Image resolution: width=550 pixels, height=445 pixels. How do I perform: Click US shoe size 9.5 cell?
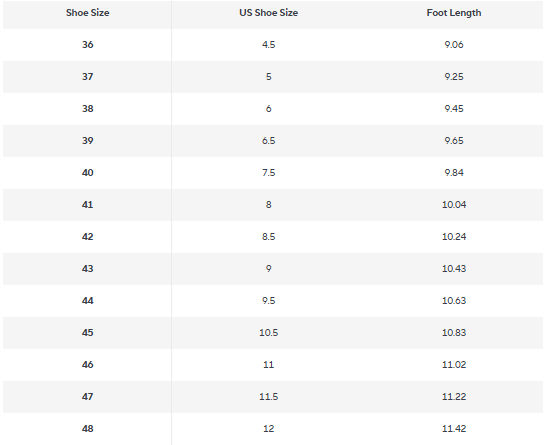coord(269,301)
